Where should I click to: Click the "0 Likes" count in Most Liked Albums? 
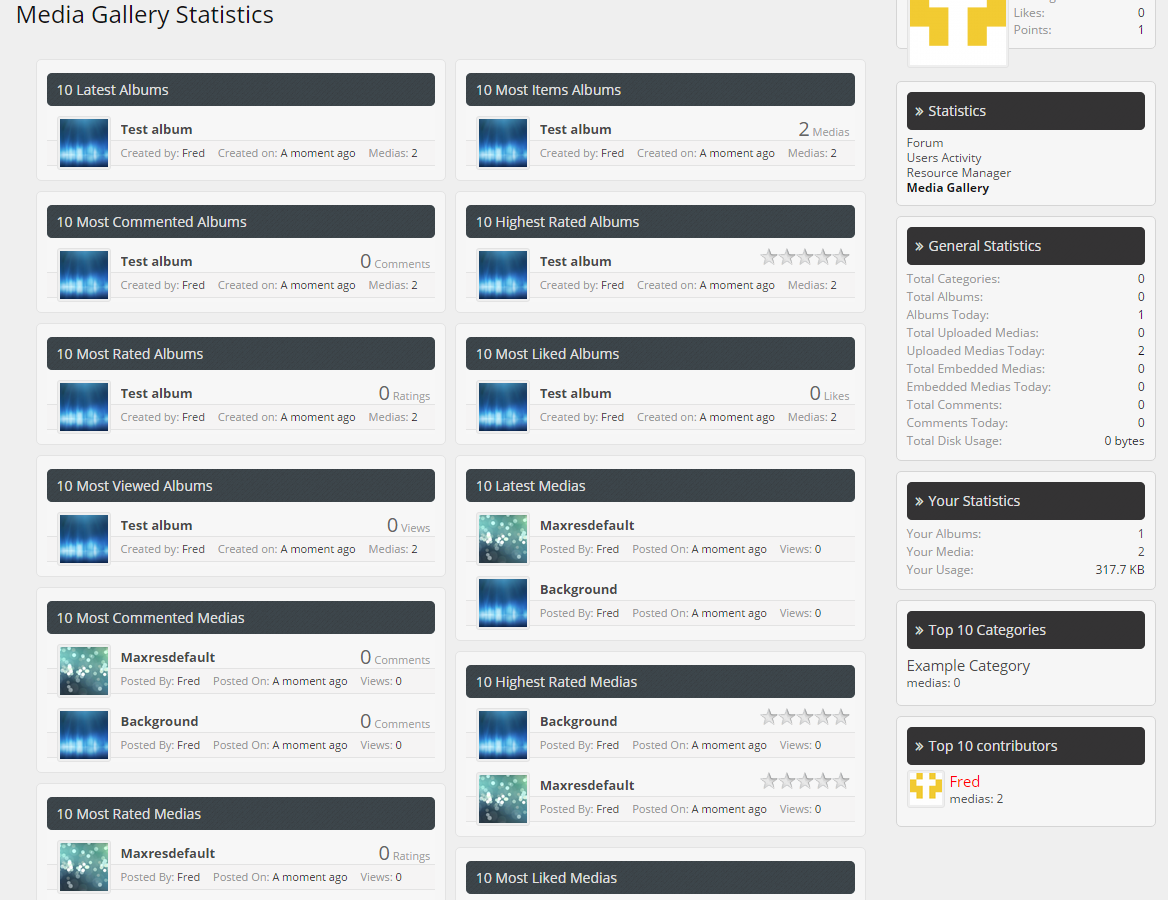pos(829,393)
